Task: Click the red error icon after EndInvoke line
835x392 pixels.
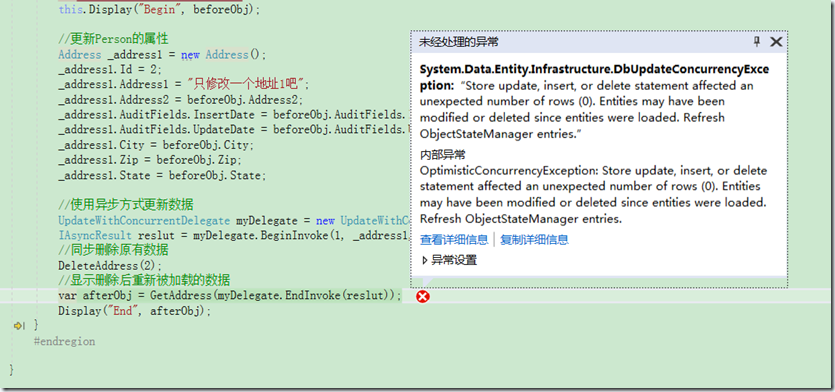Action: point(423,296)
